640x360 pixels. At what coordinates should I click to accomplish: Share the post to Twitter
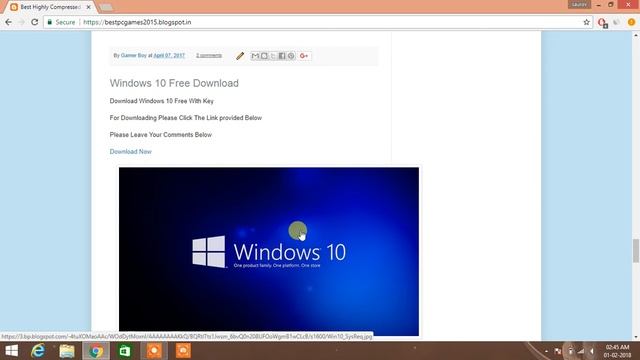(x=273, y=56)
